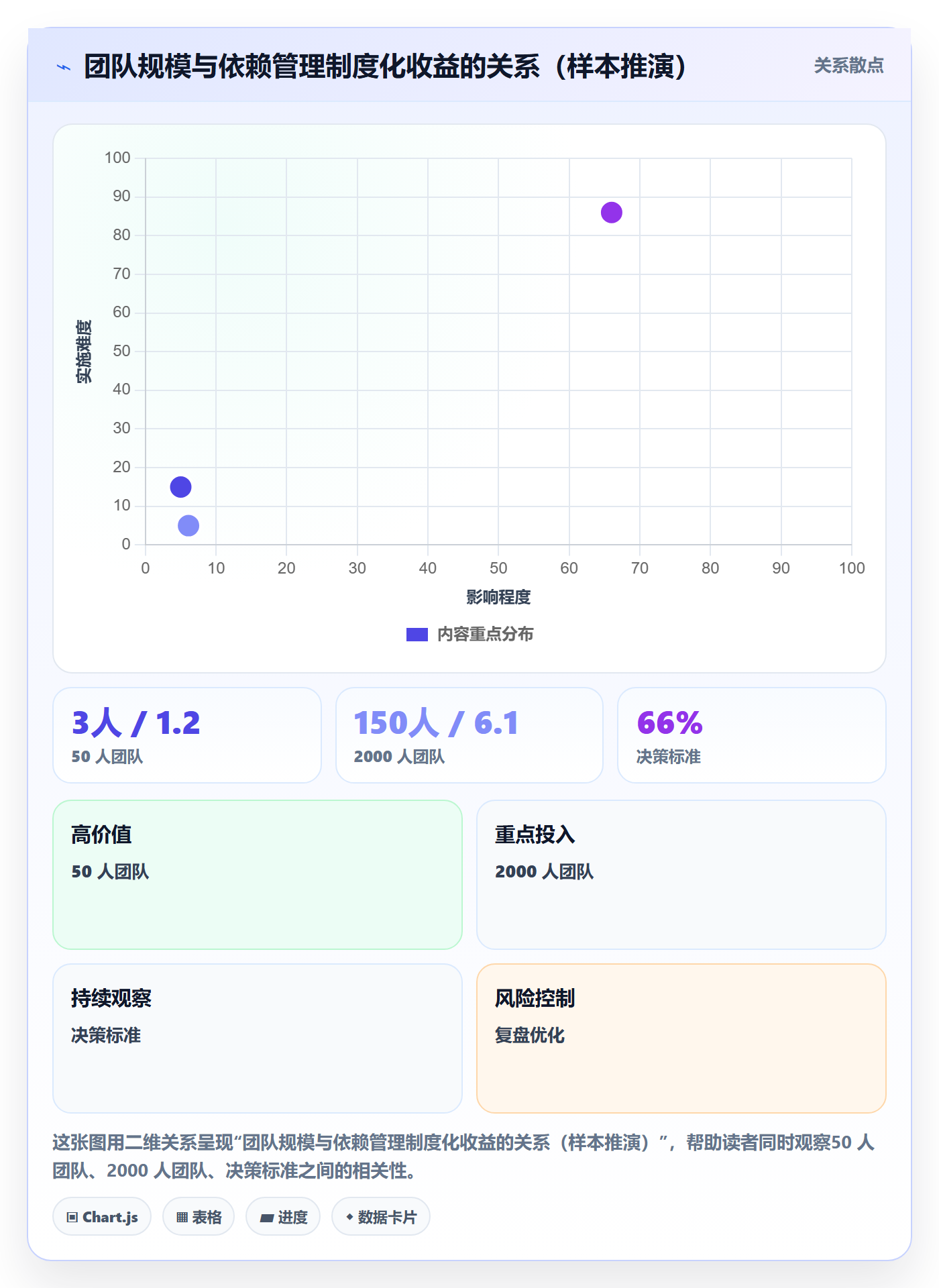Screen dimensions: 939x1288
Task: Click the 进度 tag chip
Action: [x=283, y=1217]
